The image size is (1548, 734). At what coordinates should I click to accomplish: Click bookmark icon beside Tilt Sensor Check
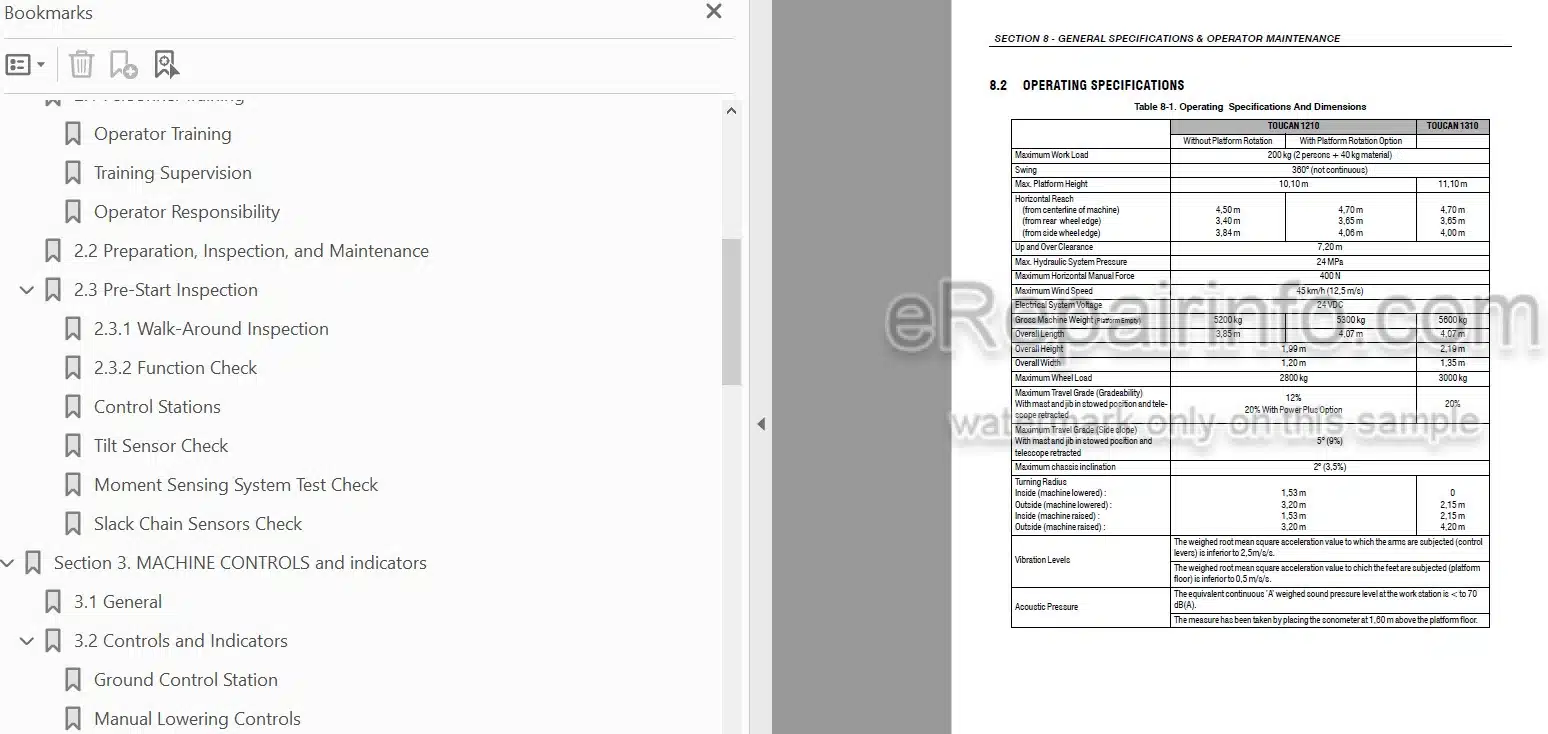[x=72, y=446]
